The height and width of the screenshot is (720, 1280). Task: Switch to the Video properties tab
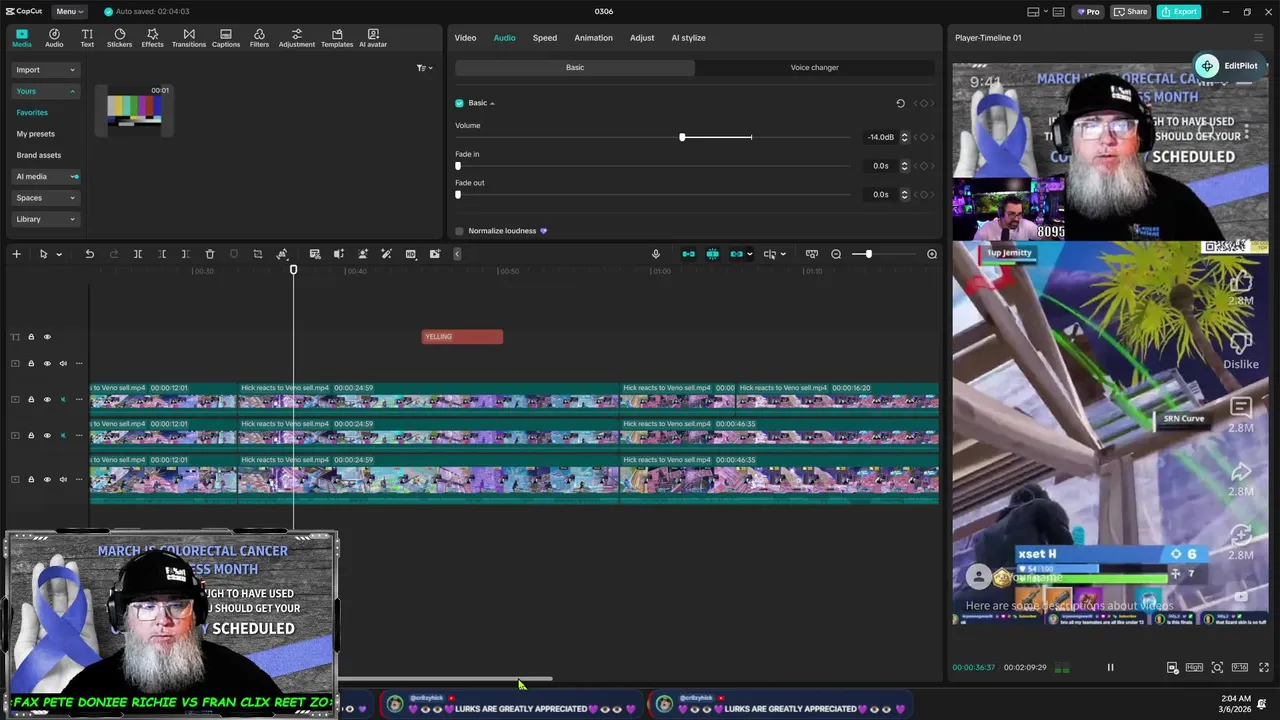(x=466, y=38)
